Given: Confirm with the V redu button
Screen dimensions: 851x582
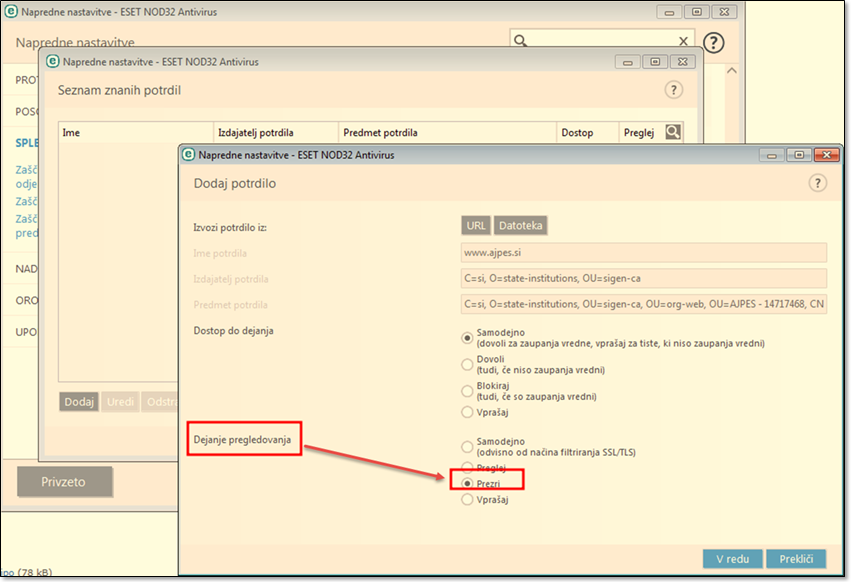Looking at the screenshot, I should tap(732, 559).
